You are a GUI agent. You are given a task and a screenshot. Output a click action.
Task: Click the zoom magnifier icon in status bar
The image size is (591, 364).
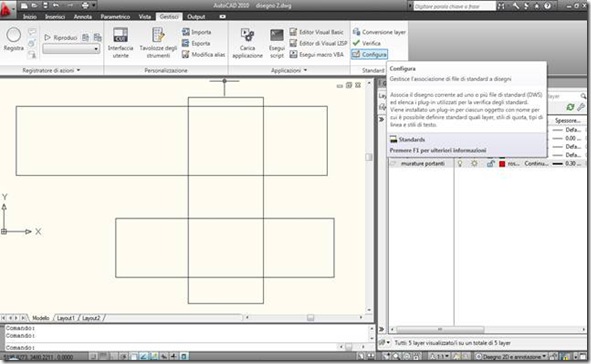397,356
